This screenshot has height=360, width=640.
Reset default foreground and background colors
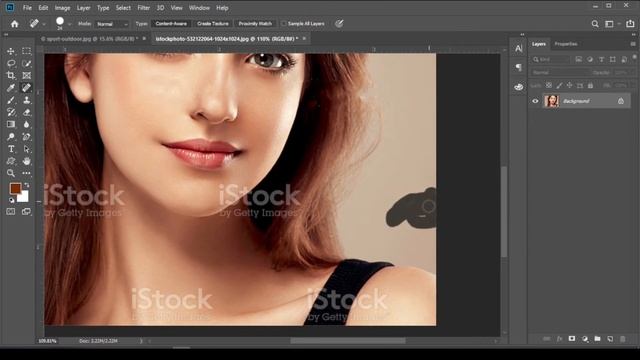[x=11, y=200]
